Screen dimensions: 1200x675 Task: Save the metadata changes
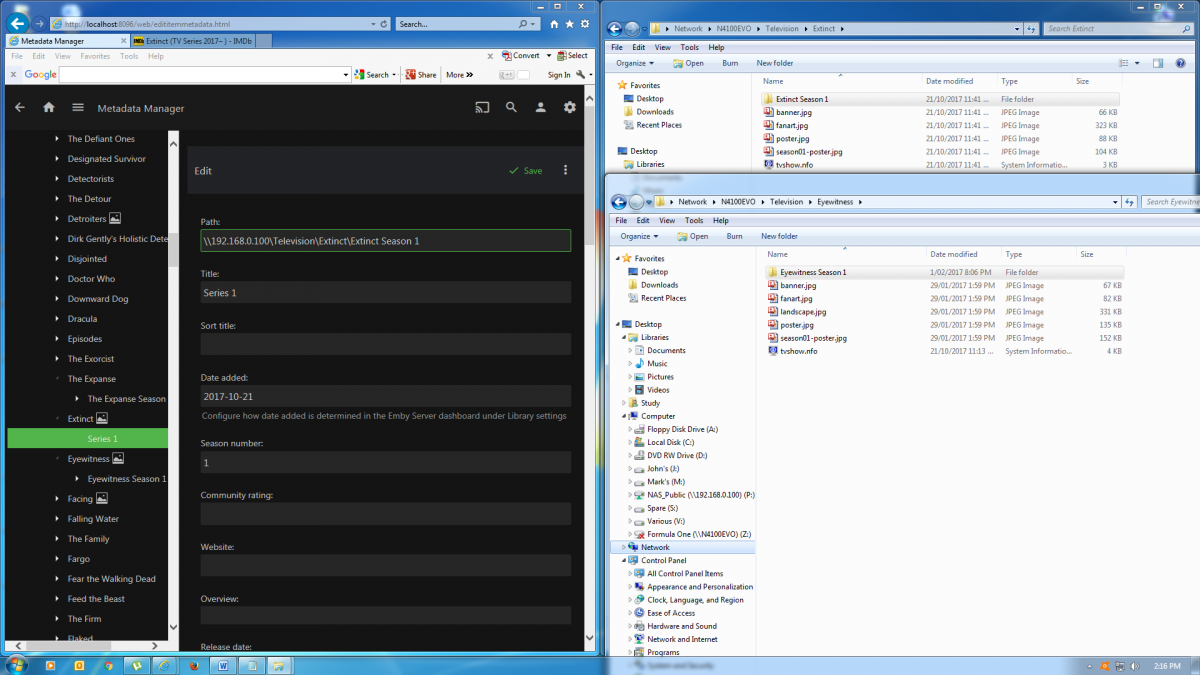point(526,171)
